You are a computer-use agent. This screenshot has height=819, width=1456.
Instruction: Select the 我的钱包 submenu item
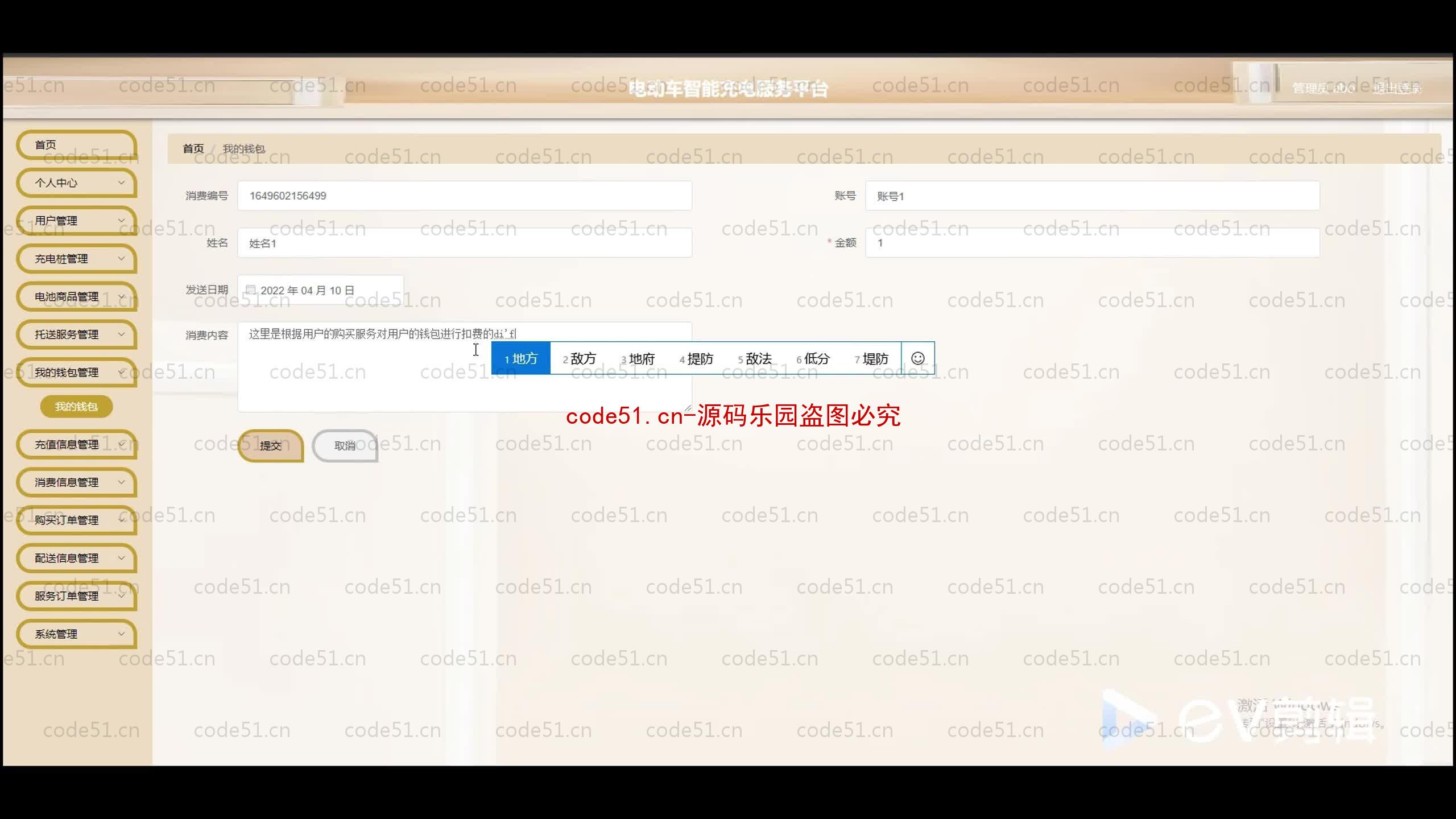76,407
